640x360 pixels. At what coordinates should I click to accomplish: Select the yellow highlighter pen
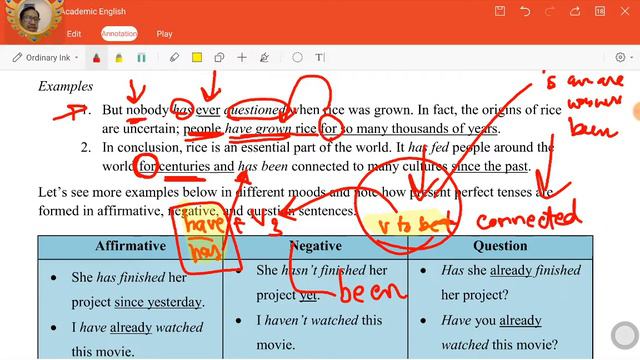119,58
